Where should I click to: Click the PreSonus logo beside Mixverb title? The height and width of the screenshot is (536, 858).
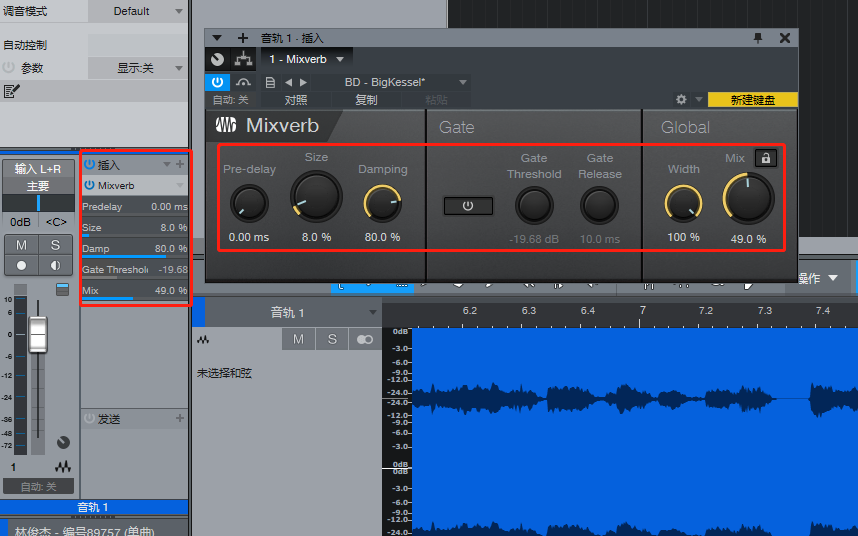(225, 125)
